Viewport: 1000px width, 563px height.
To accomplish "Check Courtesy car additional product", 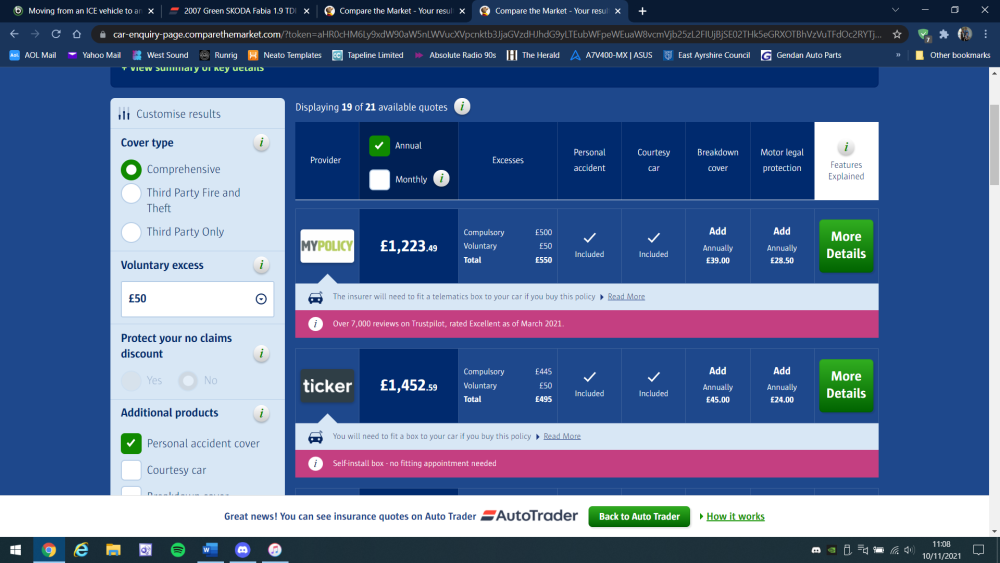I will (131, 470).
